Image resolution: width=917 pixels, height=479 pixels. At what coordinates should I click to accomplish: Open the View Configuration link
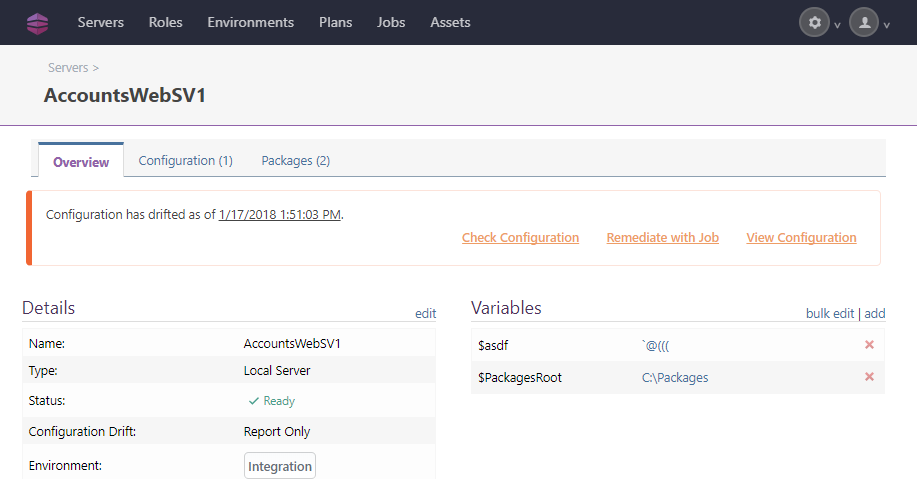(x=801, y=238)
